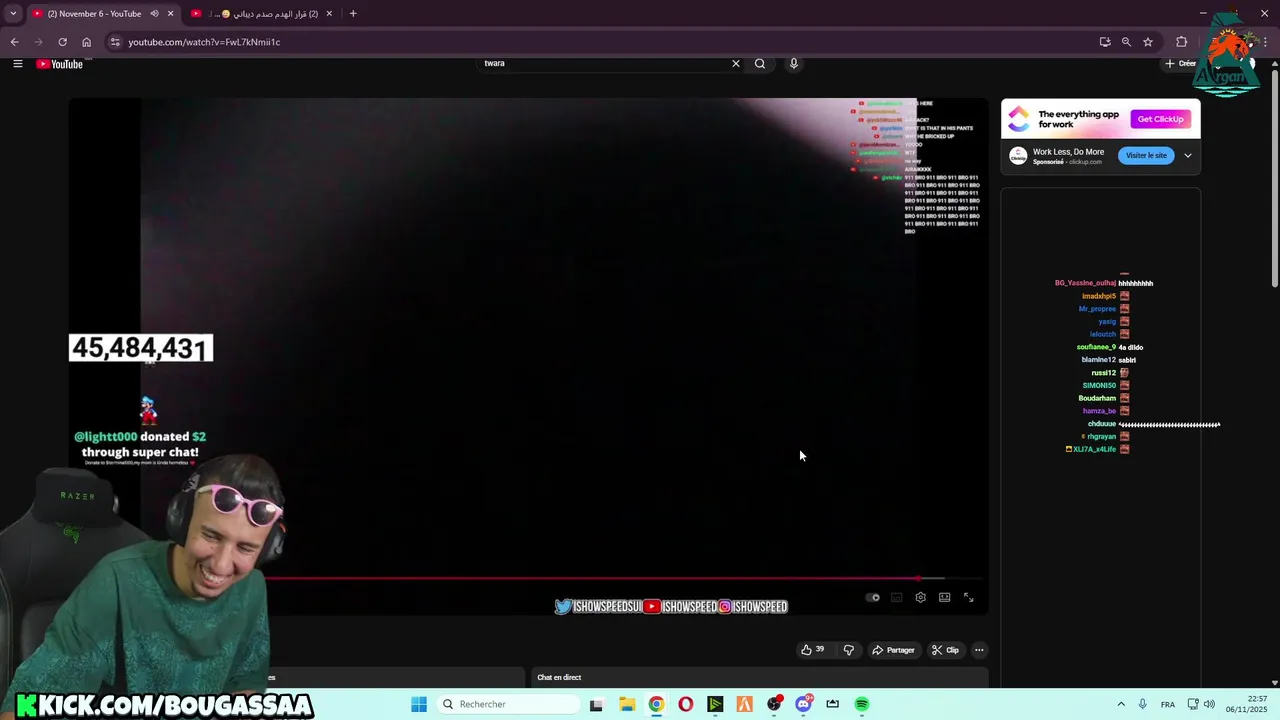Screen dimensions: 1280x720
Task: Click chat username soufianee_9
Action: [x=1096, y=347]
